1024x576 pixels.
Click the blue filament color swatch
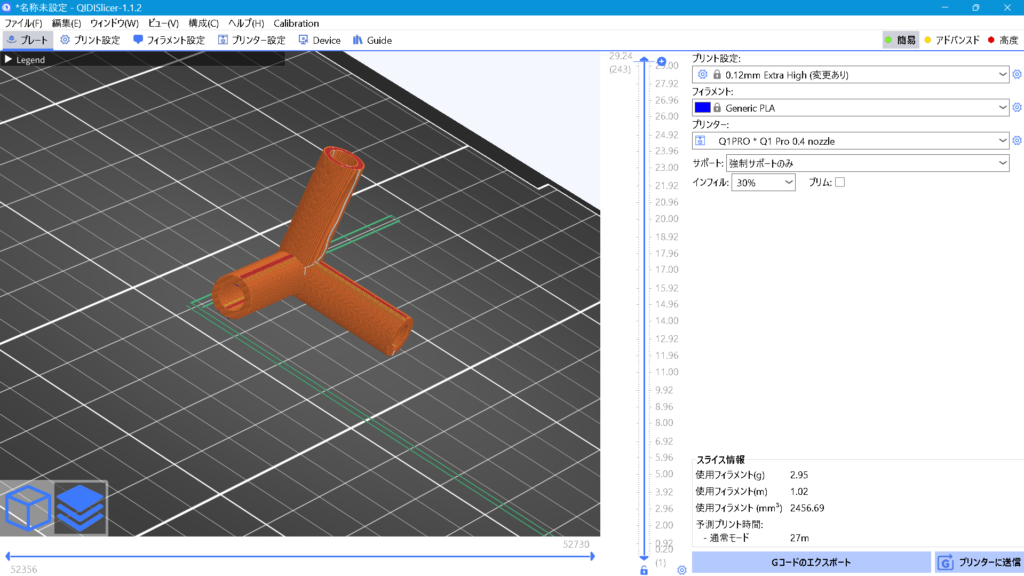702,107
